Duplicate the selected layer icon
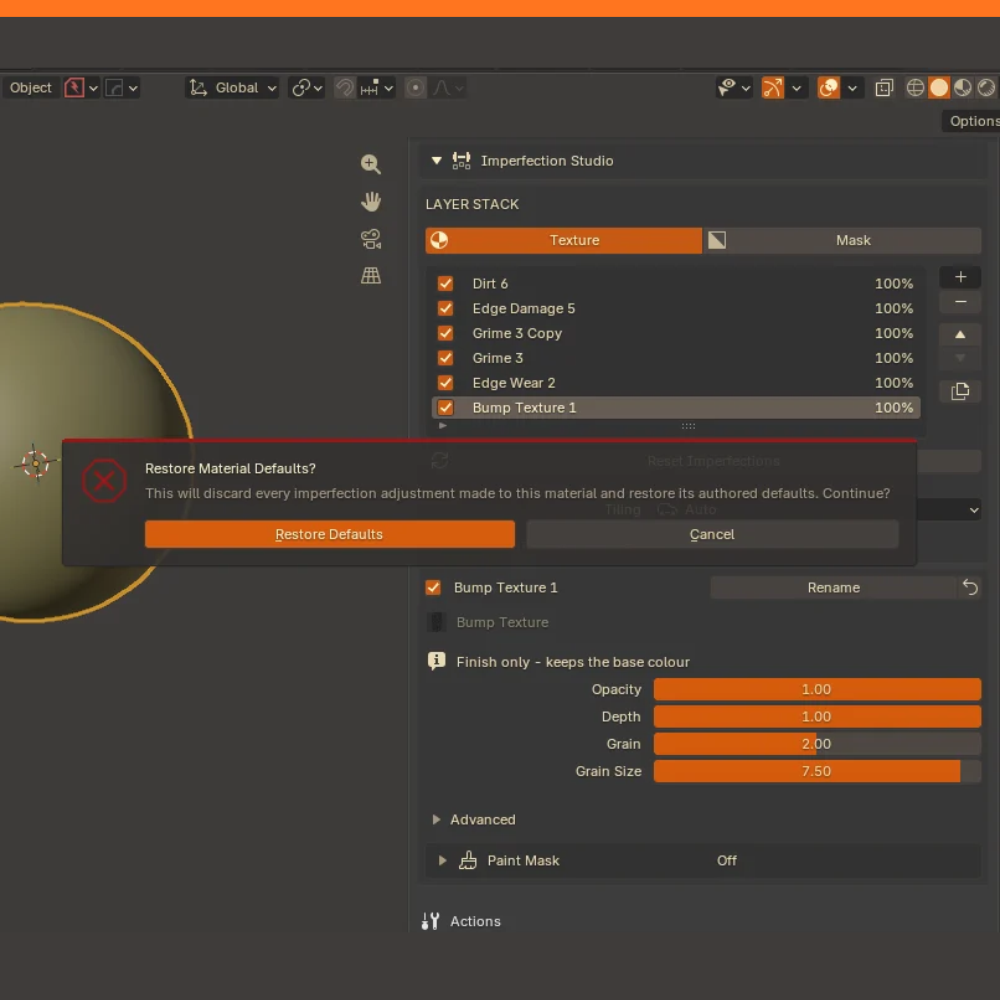This screenshot has width=1000, height=1000. pos(960,391)
